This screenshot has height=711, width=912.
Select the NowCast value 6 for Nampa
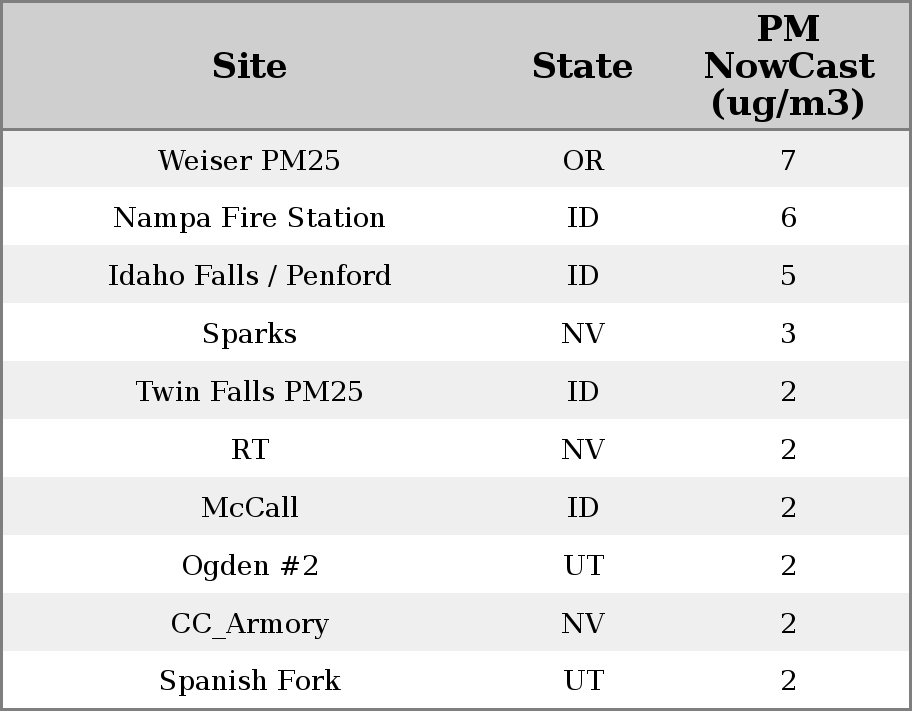click(x=788, y=218)
